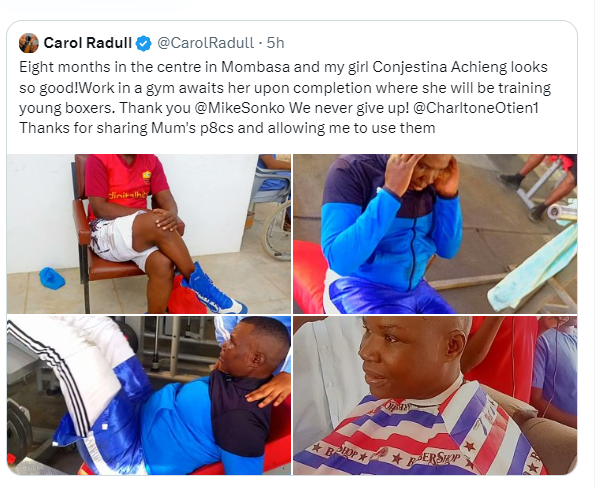
Task: Open the 5h timestamp link
Action: coord(275,43)
